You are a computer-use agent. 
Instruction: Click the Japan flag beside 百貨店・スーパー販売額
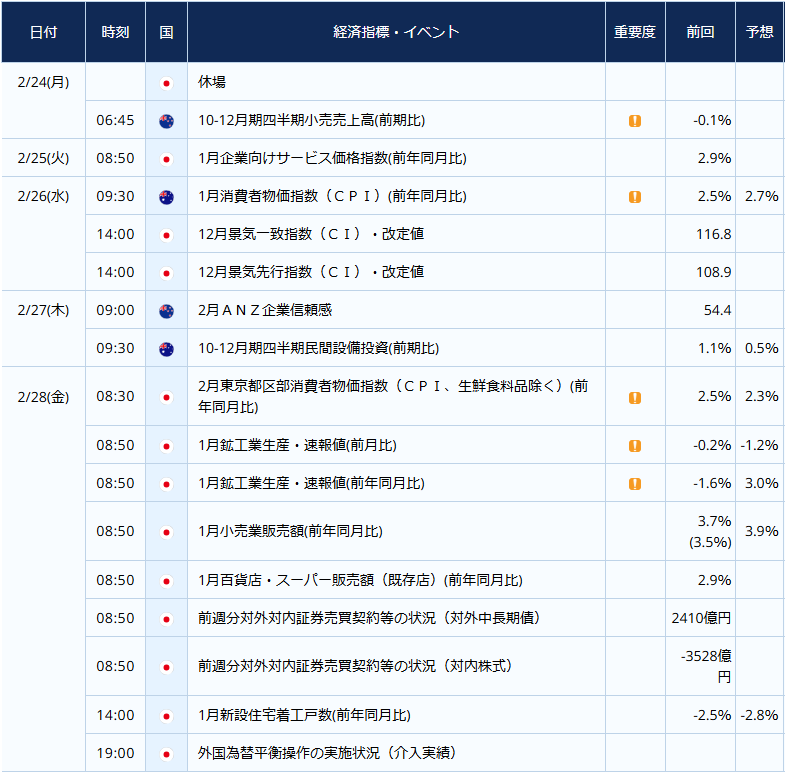click(166, 581)
